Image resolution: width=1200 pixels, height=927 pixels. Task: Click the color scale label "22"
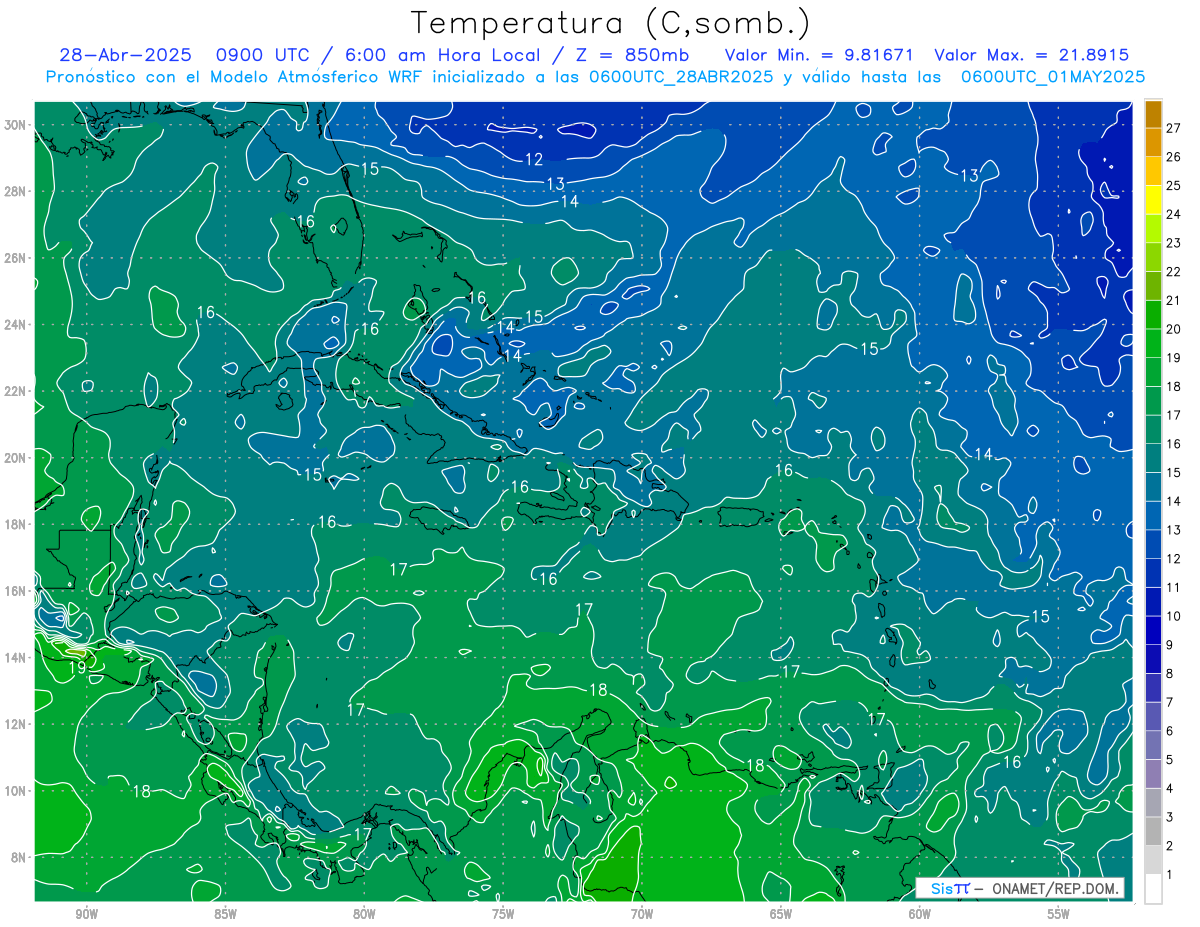[x=1174, y=272]
